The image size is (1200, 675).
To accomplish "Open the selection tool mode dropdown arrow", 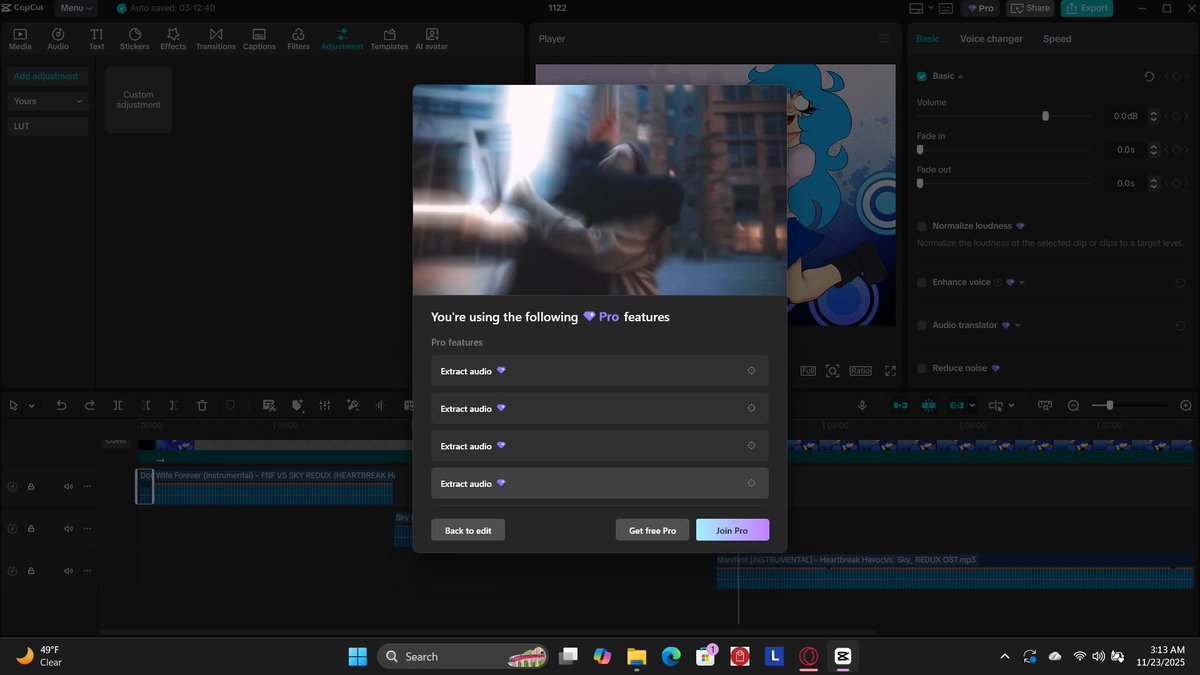I will [x=32, y=406].
